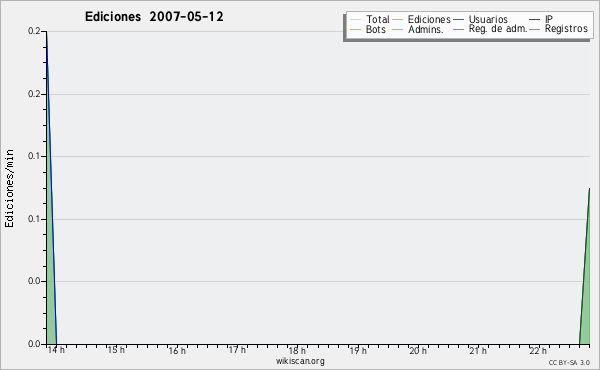Click the 'Ediciones/min' y-axis title
The height and width of the screenshot is (370, 600).
tap(9, 188)
